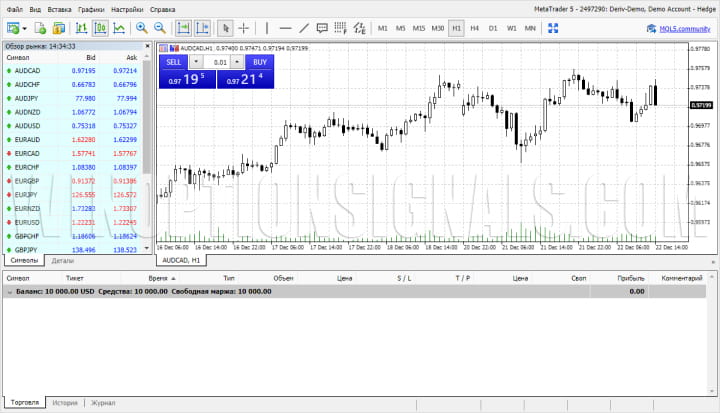The height and width of the screenshot is (413, 720).
Task: Zoom out on the chart
Action: 160,28
